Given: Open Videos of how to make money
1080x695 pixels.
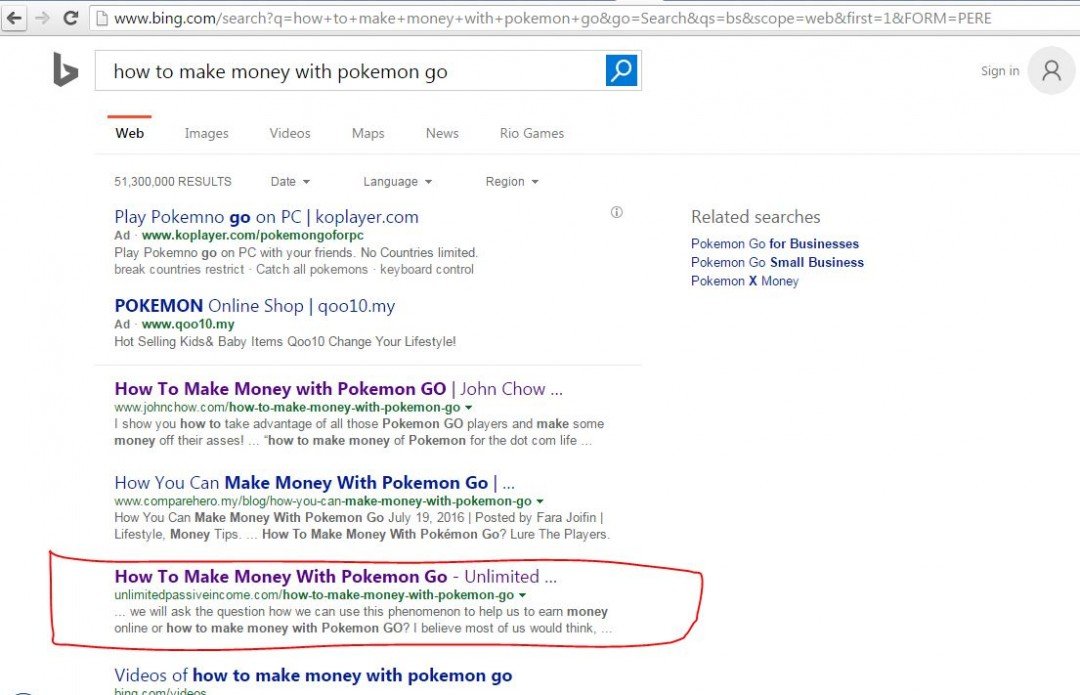Looking at the screenshot, I should point(313,676).
